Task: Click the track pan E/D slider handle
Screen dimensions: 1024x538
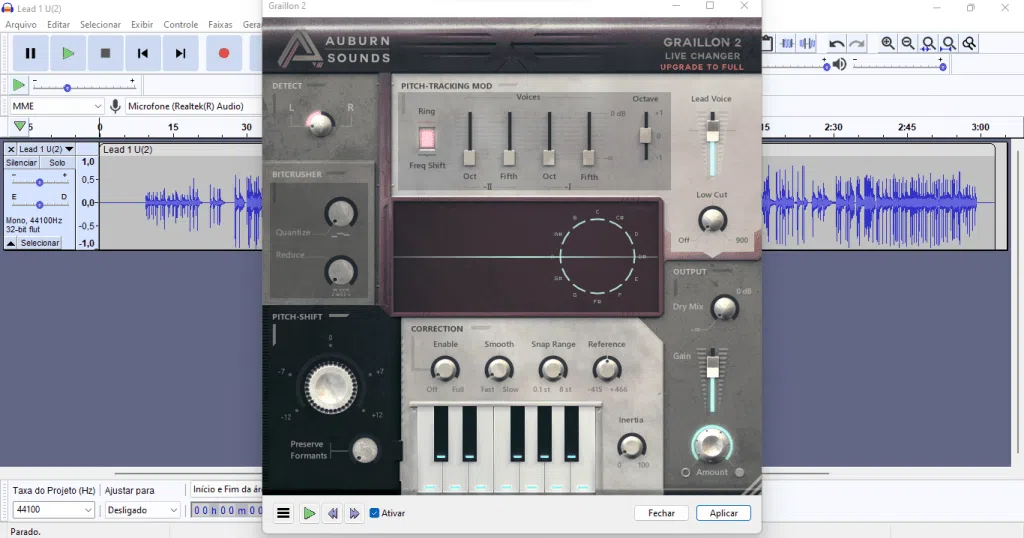Action: click(x=39, y=204)
